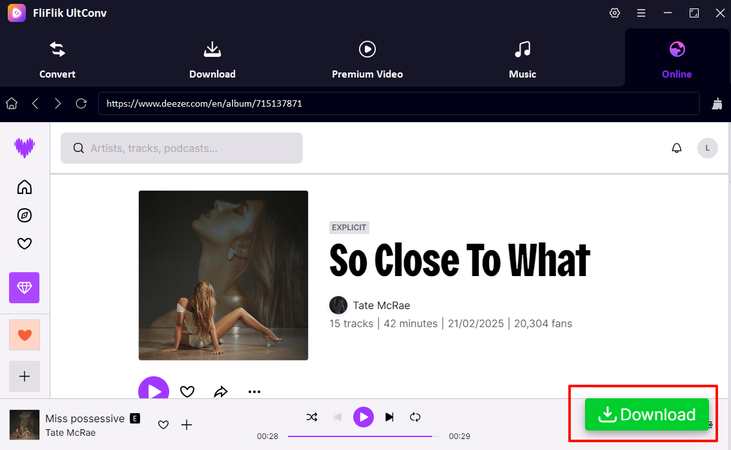Click the 20,304 fans text
Screen dimensions: 731x450
[543, 324]
